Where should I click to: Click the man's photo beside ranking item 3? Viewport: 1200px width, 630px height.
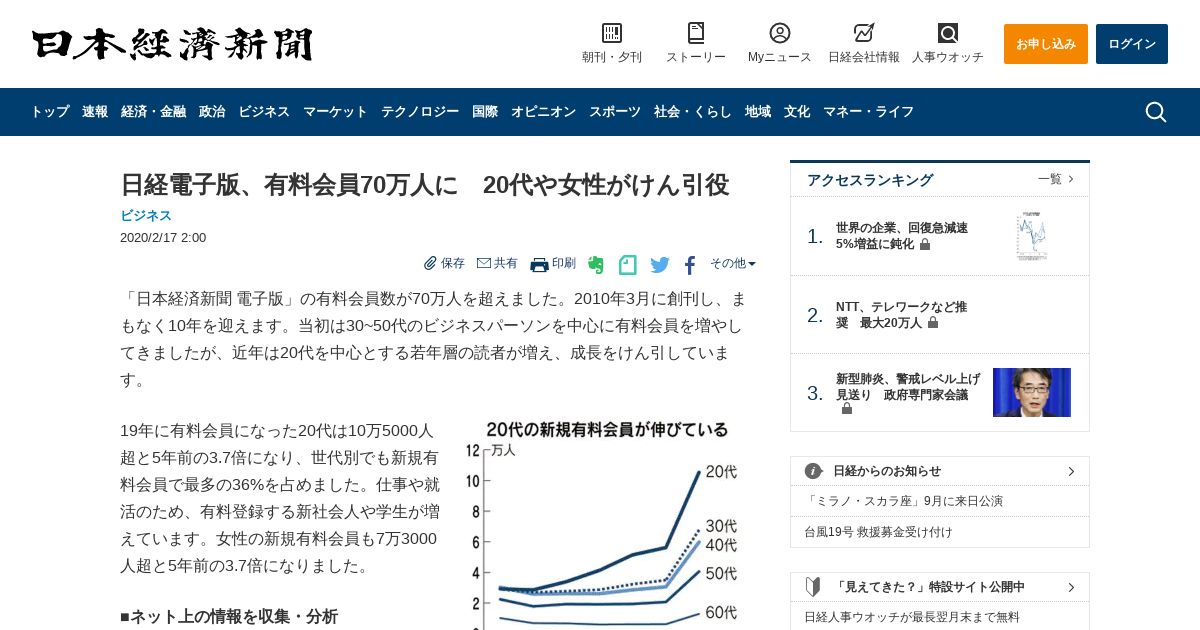click(x=1032, y=392)
